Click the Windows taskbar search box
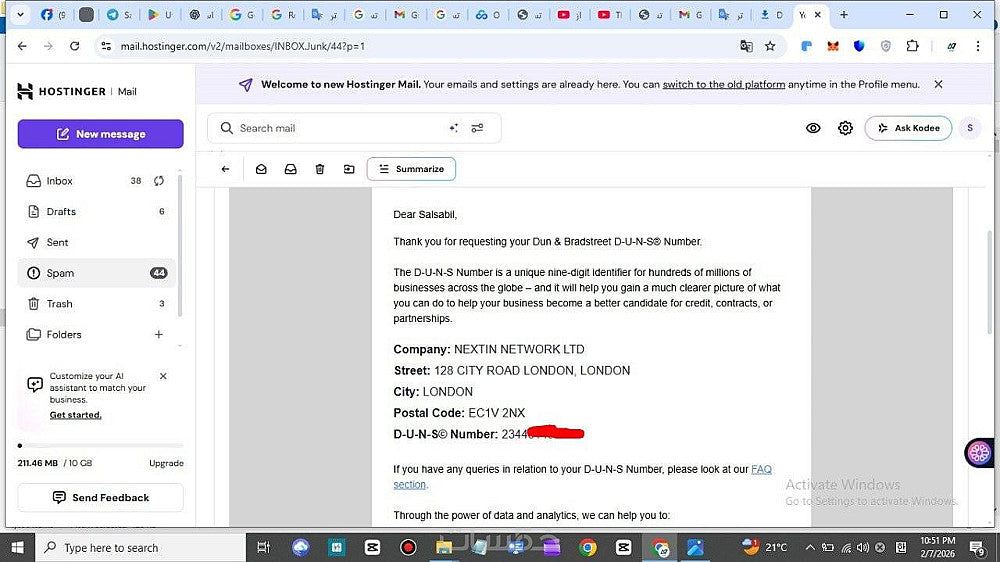The width and height of the screenshot is (1000, 562). (138, 547)
